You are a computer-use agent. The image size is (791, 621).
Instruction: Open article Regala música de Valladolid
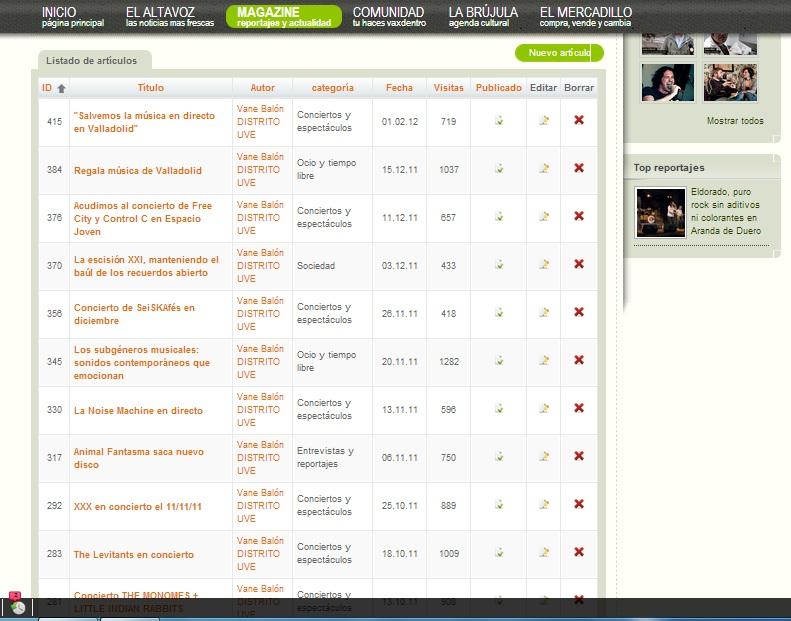click(x=138, y=171)
